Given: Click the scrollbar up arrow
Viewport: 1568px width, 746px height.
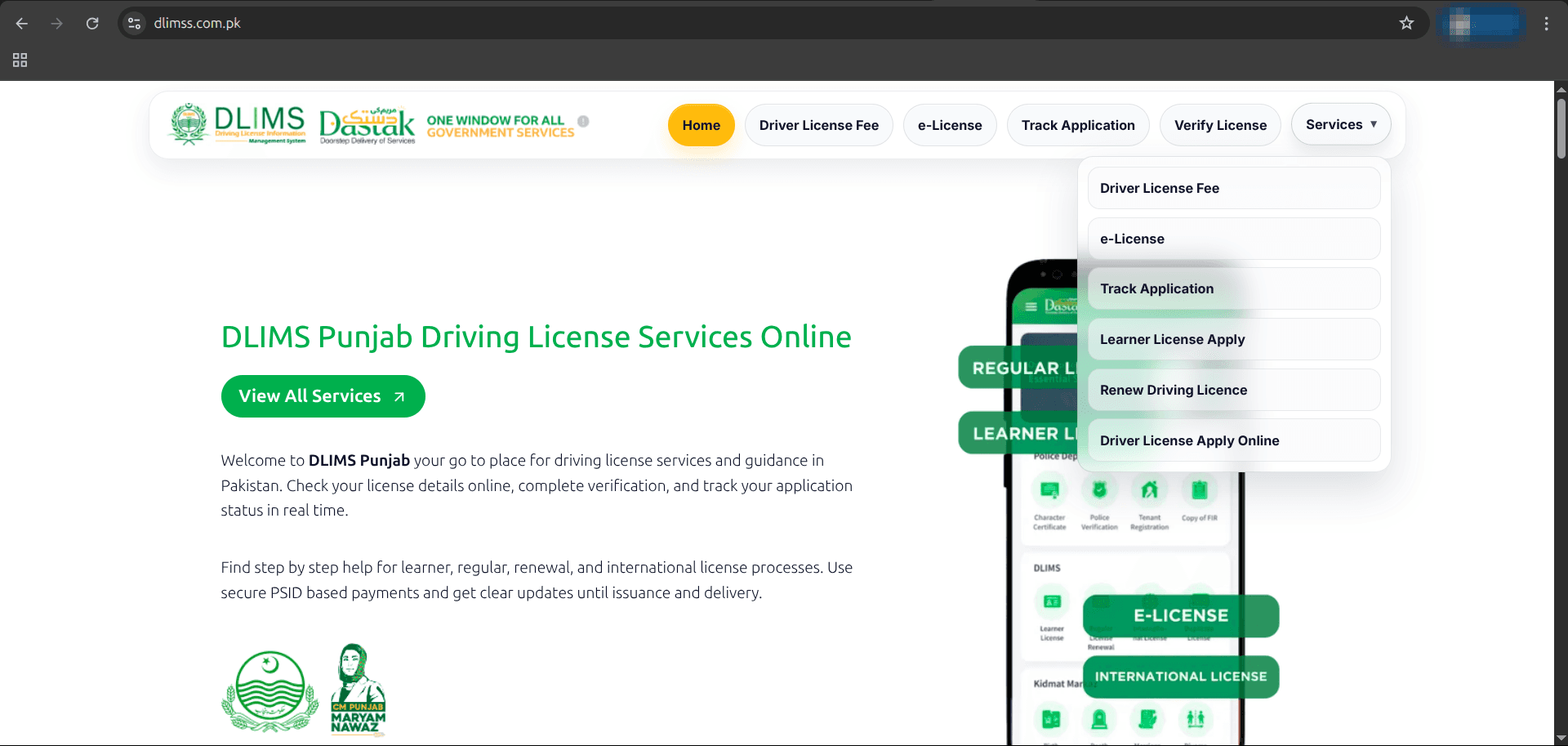Looking at the screenshot, I should (1561, 88).
